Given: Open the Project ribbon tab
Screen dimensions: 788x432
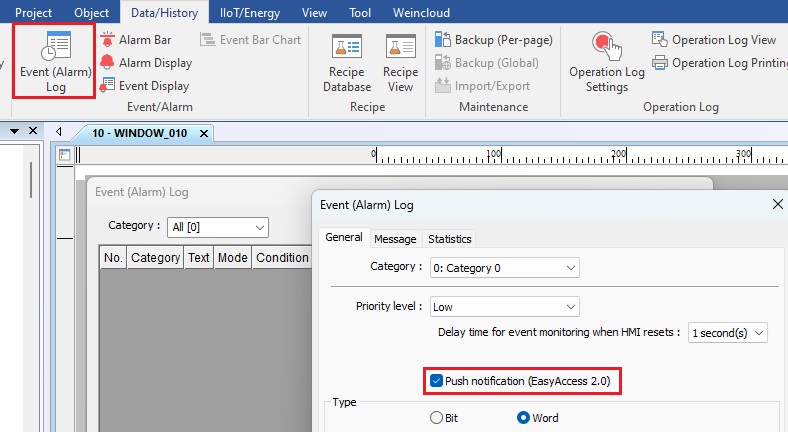Looking at the screenshot, I should [33, 13].
